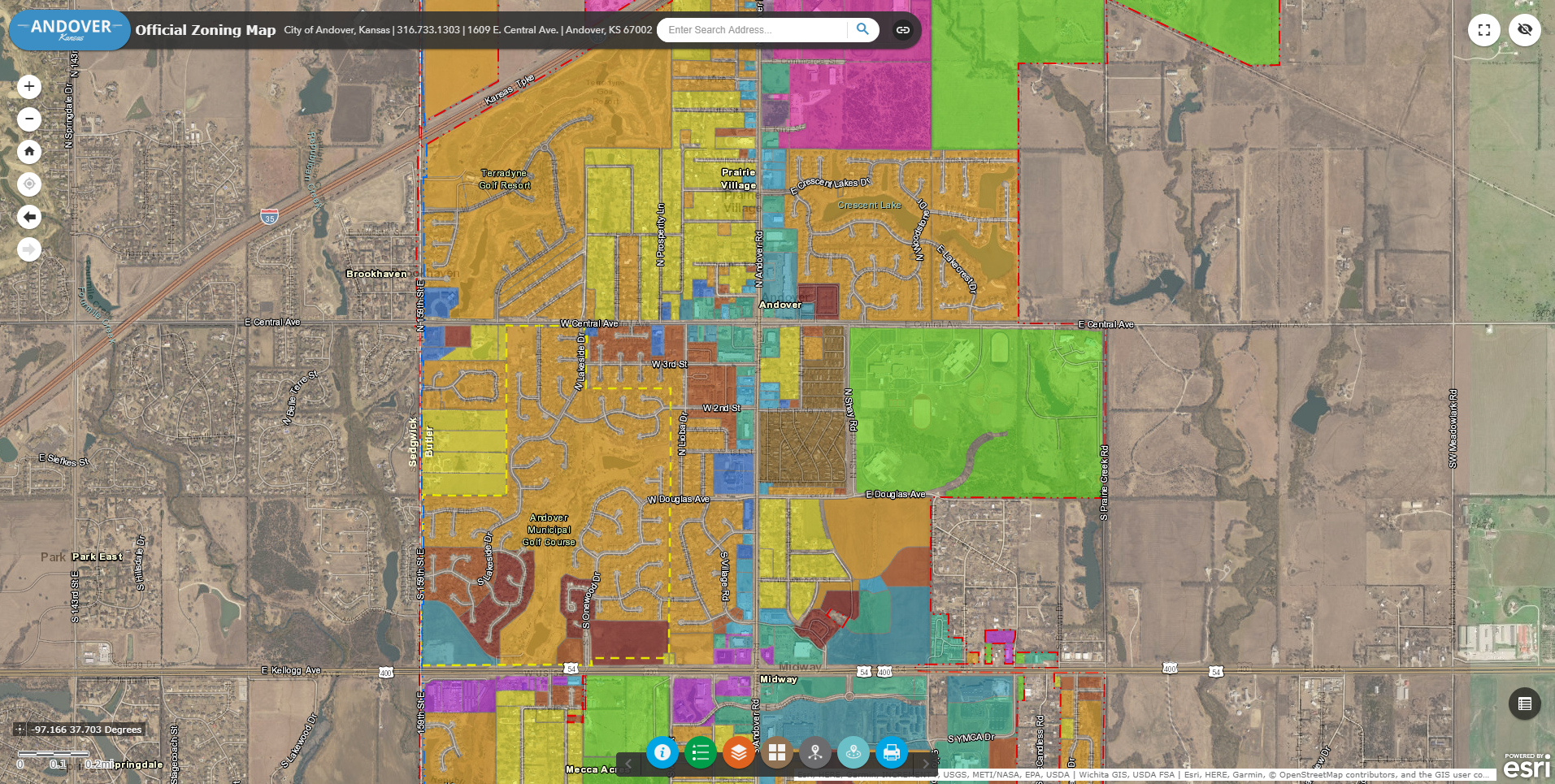The height and width of the screenshot is (784, 1555).
Task: Open the nearby places tool
Action: click(x=853, y=753)
